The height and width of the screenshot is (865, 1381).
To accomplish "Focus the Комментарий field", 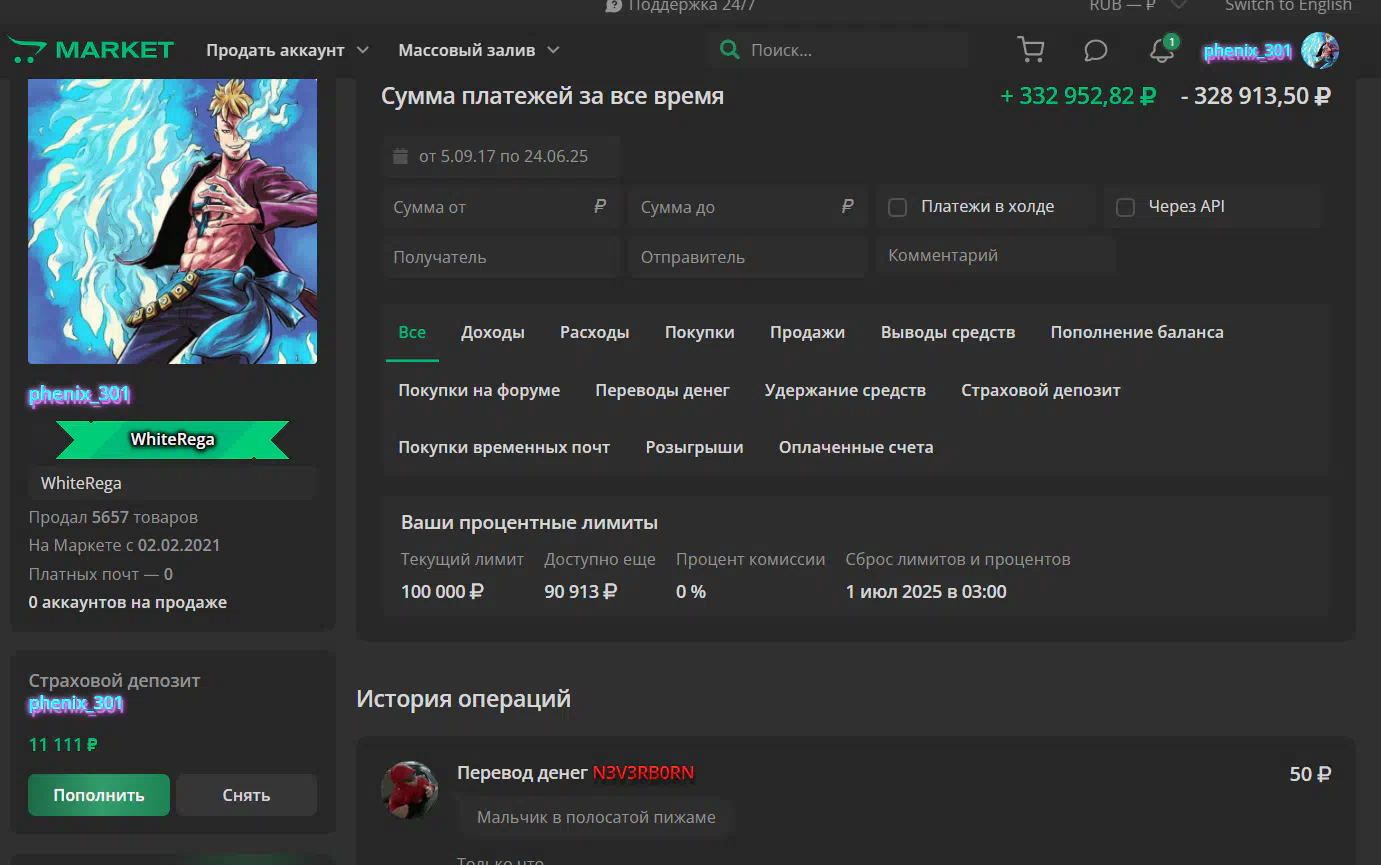I will [996, 255].
